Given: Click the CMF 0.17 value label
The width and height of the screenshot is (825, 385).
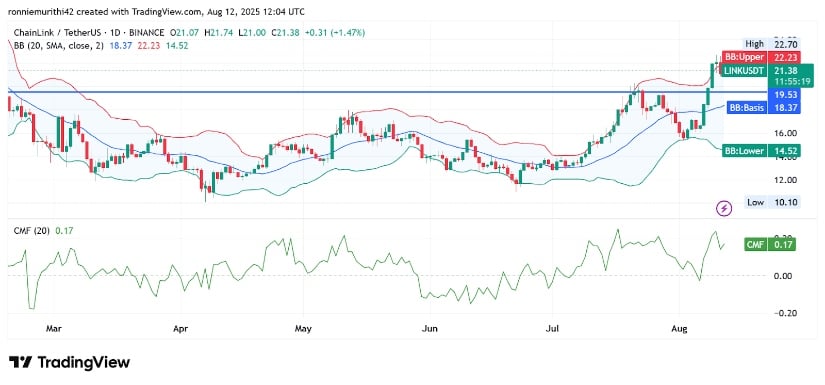Looking at the screenshot, I should tap(770, 245).
